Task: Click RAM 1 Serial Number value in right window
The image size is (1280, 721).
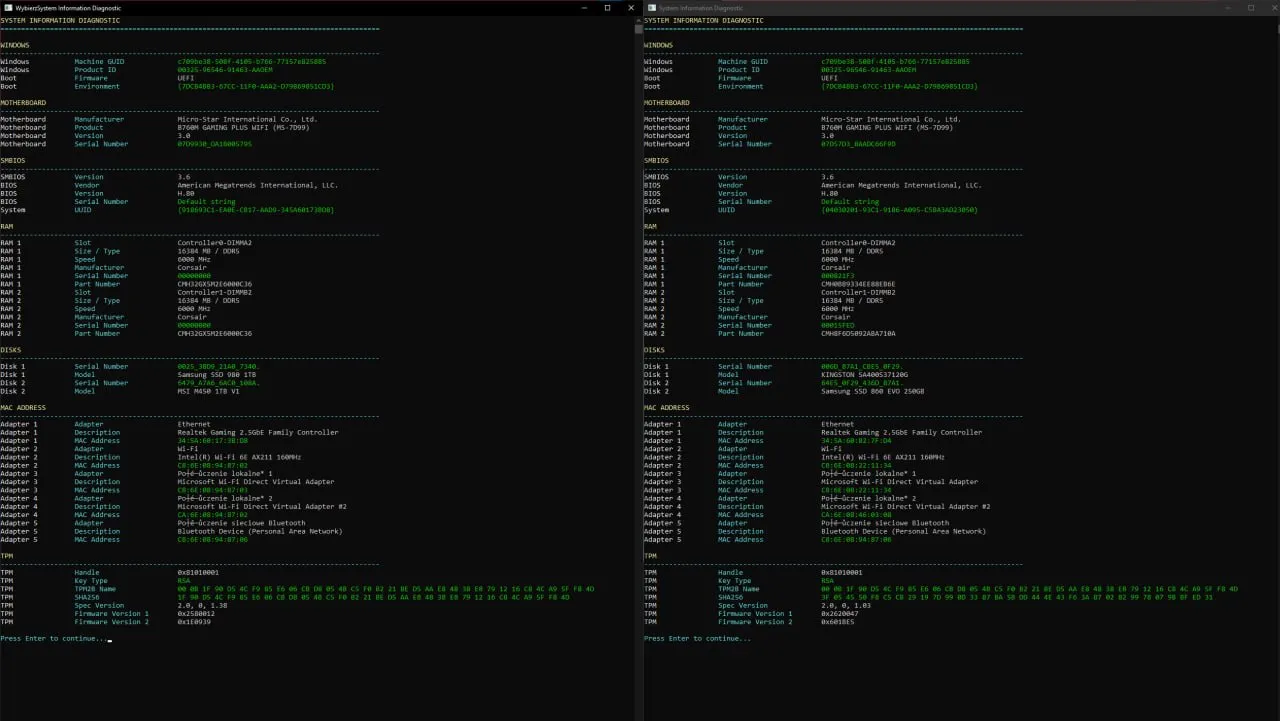Action: tap(837, 276)
